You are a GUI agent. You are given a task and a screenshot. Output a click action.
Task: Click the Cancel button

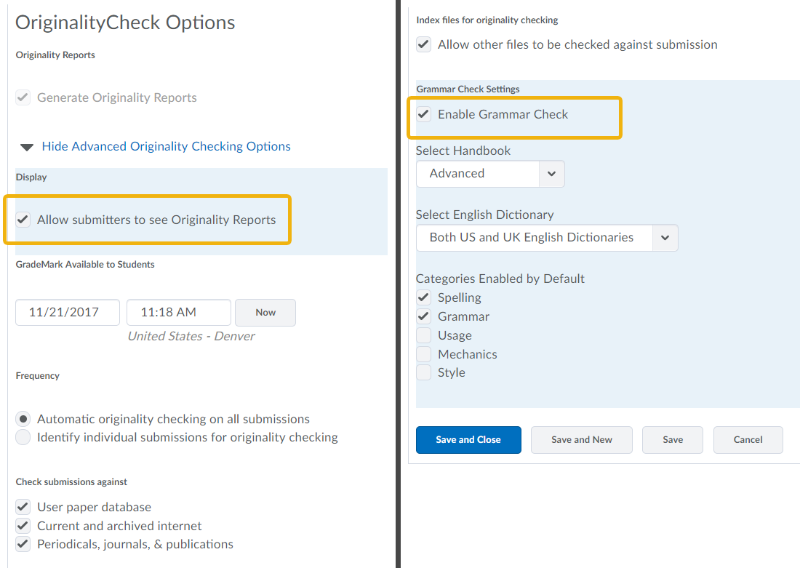pos(748,440)
